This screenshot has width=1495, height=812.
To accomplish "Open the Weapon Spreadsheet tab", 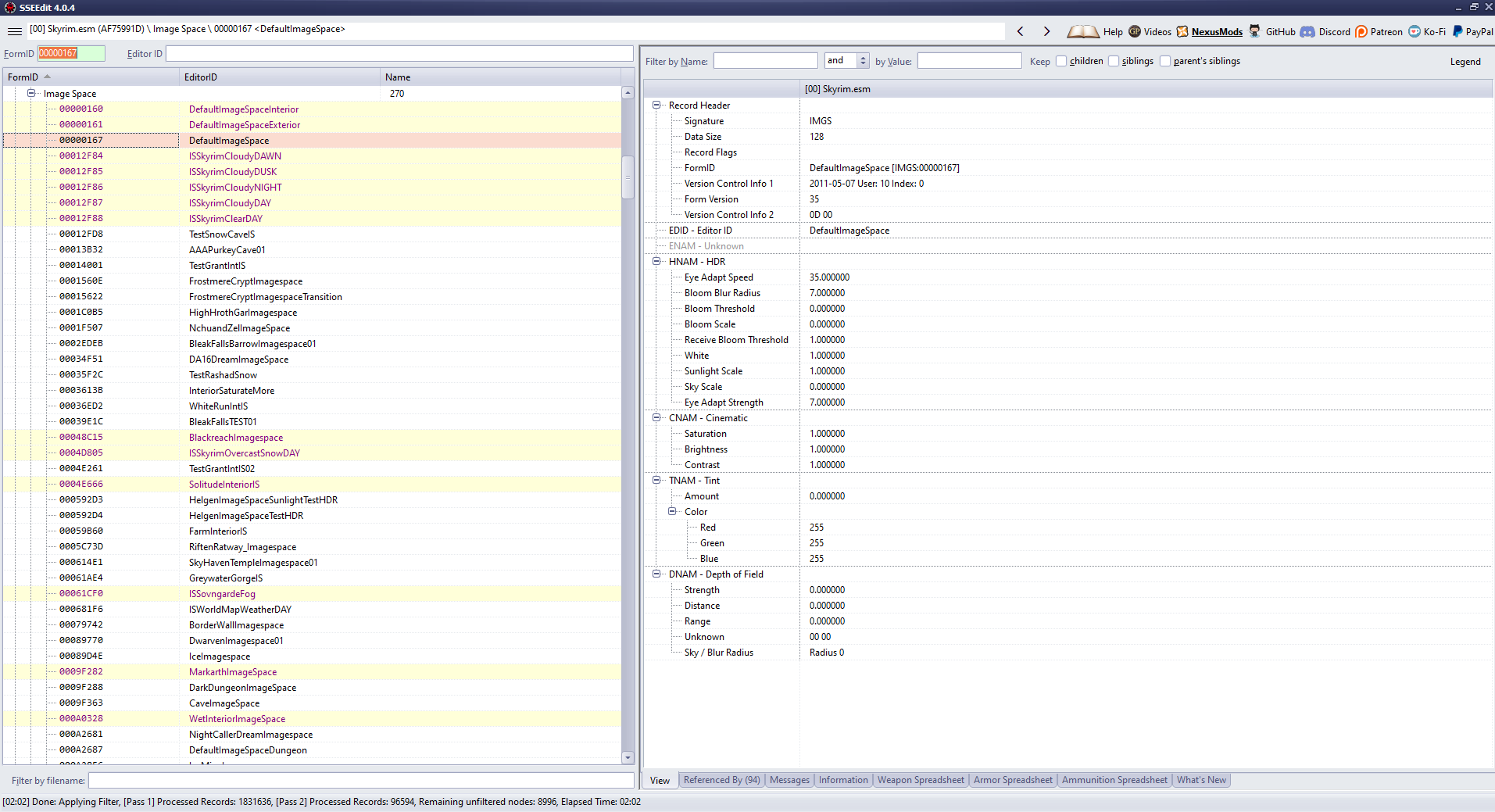I will (921, 780).
